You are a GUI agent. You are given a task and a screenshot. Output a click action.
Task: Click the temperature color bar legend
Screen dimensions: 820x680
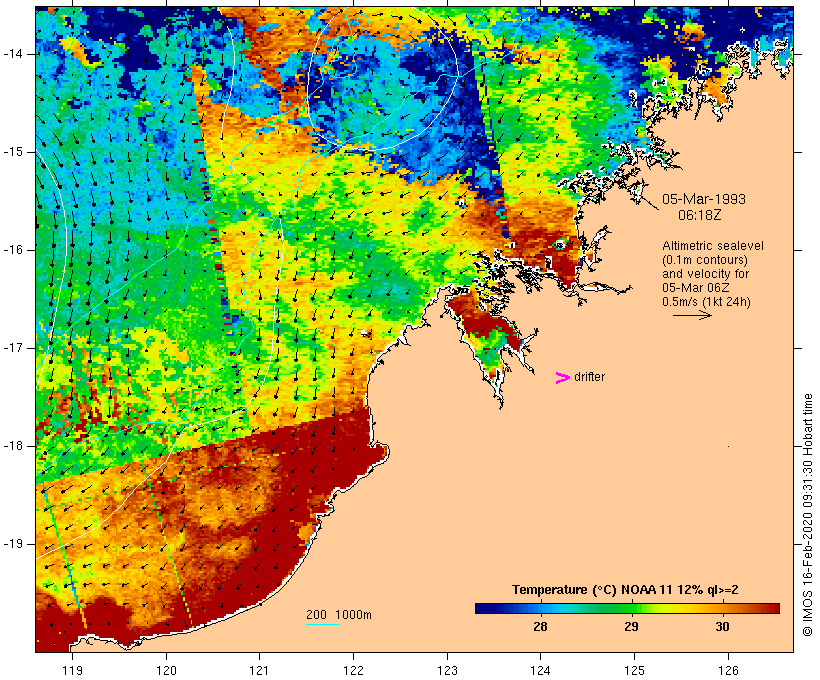pyautogui.click(x=628, y=608)
